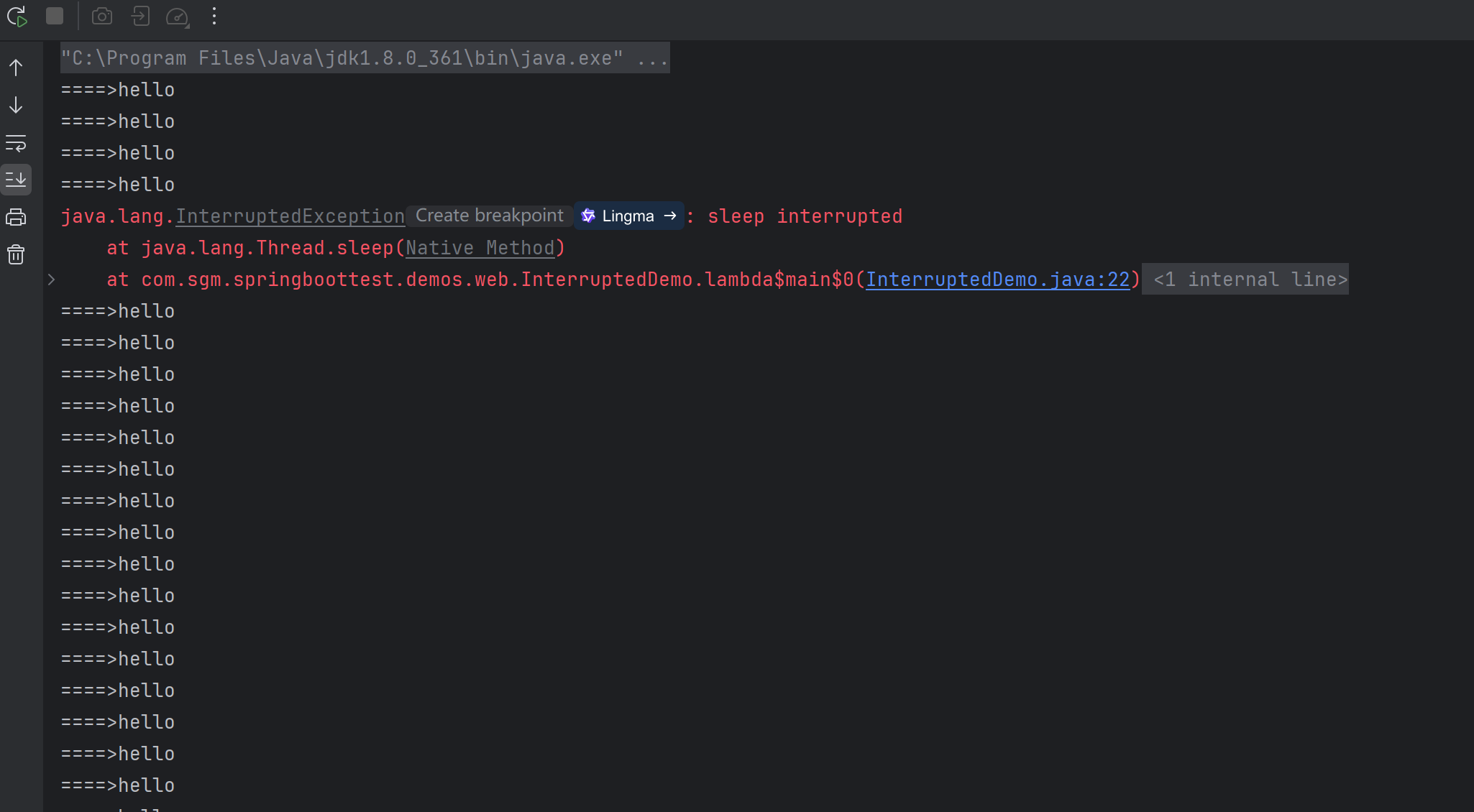Viewport: 1474px width, 812px height.
Task: Click the Print console output icon
Action: point(16,217)
